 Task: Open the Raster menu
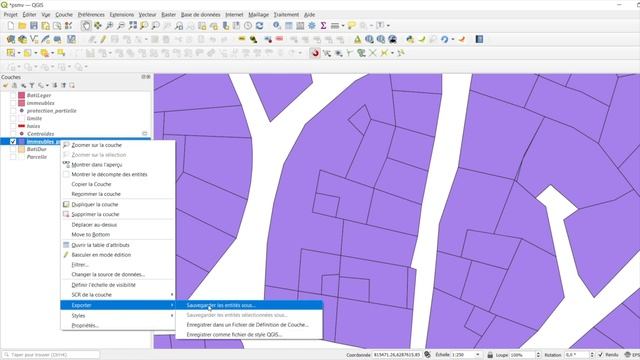coord(169,15)
